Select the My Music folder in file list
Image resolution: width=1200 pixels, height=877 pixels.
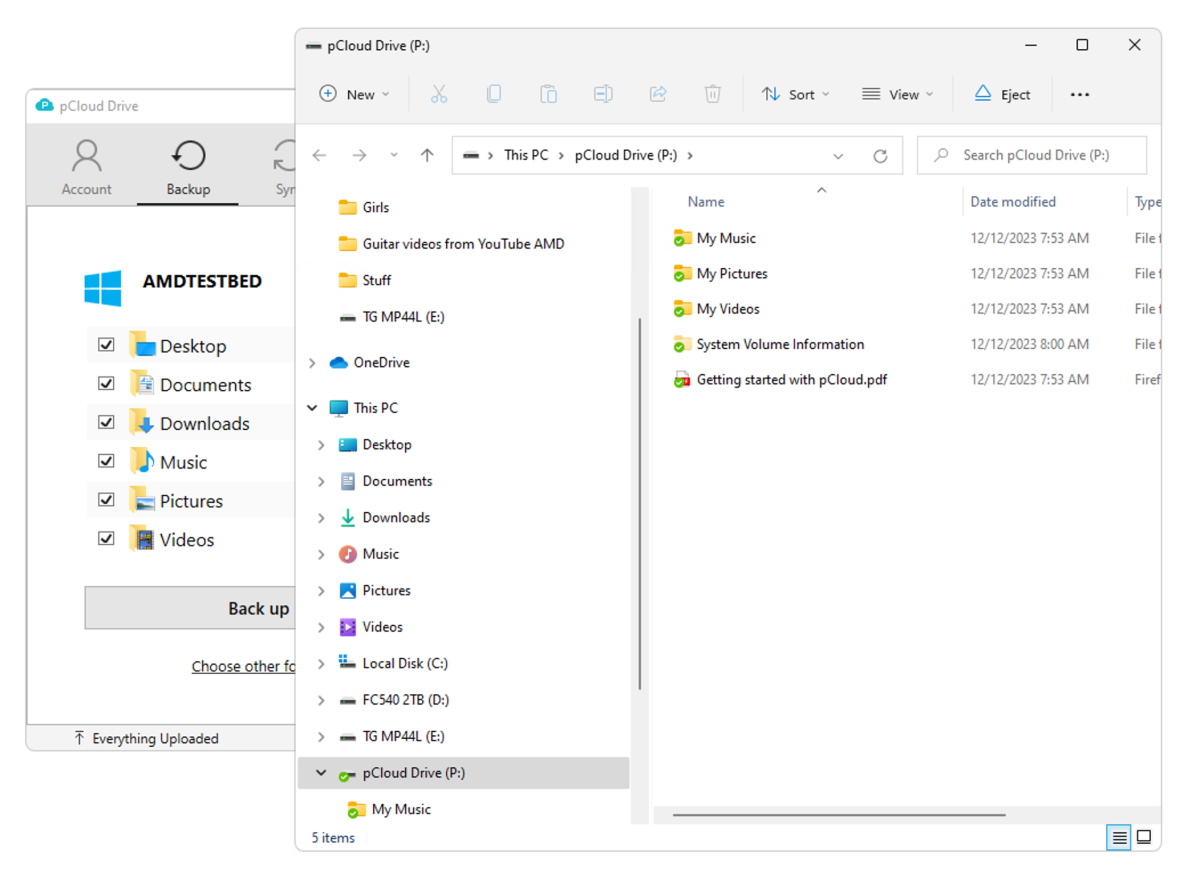click(x=726, y=238)
